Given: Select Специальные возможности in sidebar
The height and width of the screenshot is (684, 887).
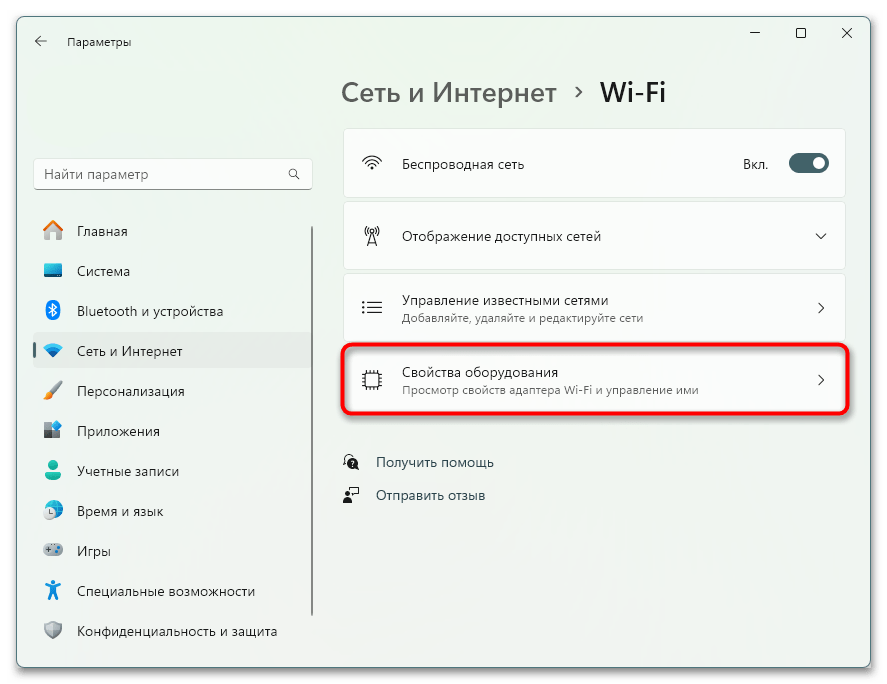Looking at the screenshot, I should coord(172,591).
